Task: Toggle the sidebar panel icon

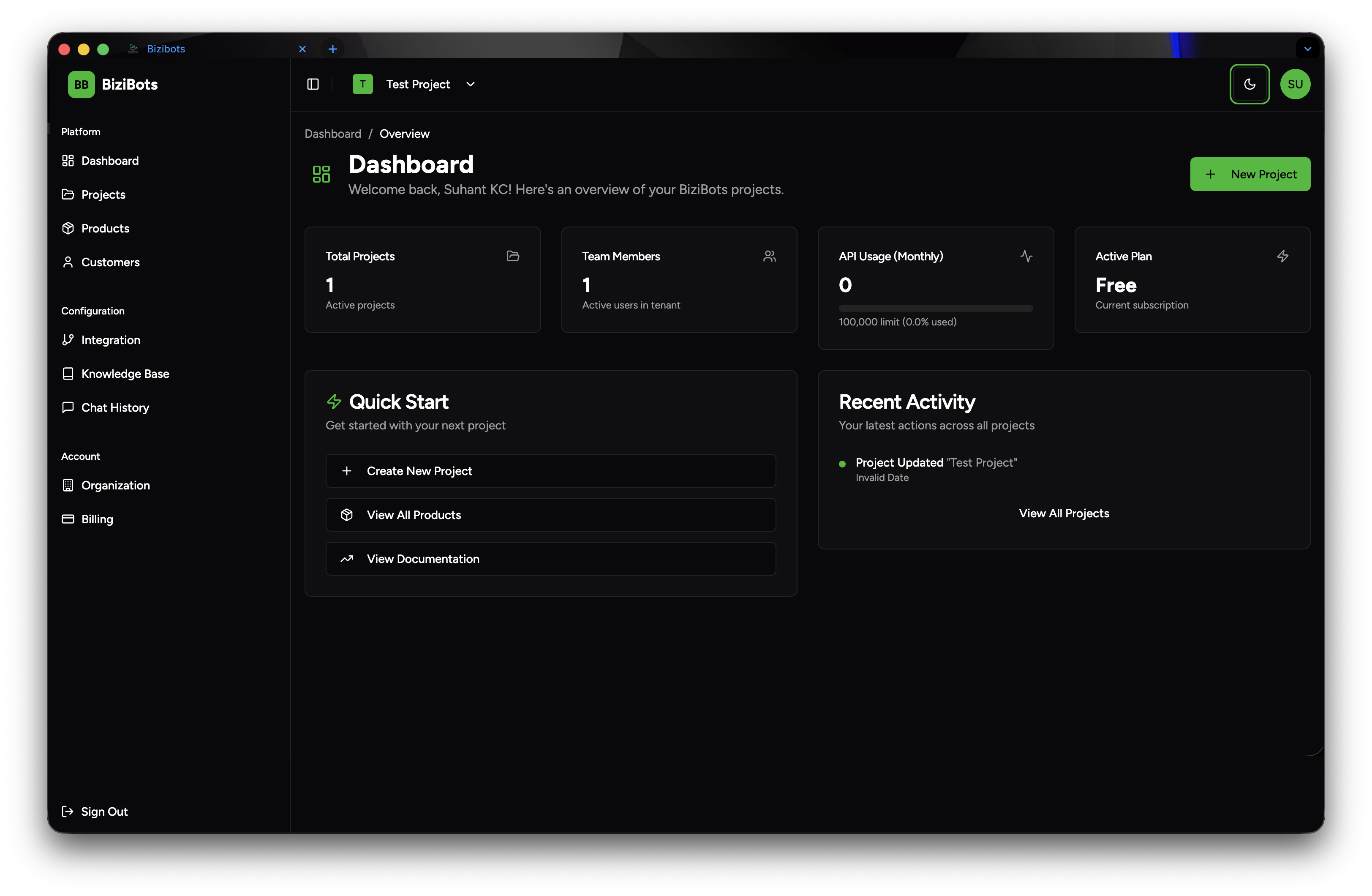Action: tap(313, 84)
